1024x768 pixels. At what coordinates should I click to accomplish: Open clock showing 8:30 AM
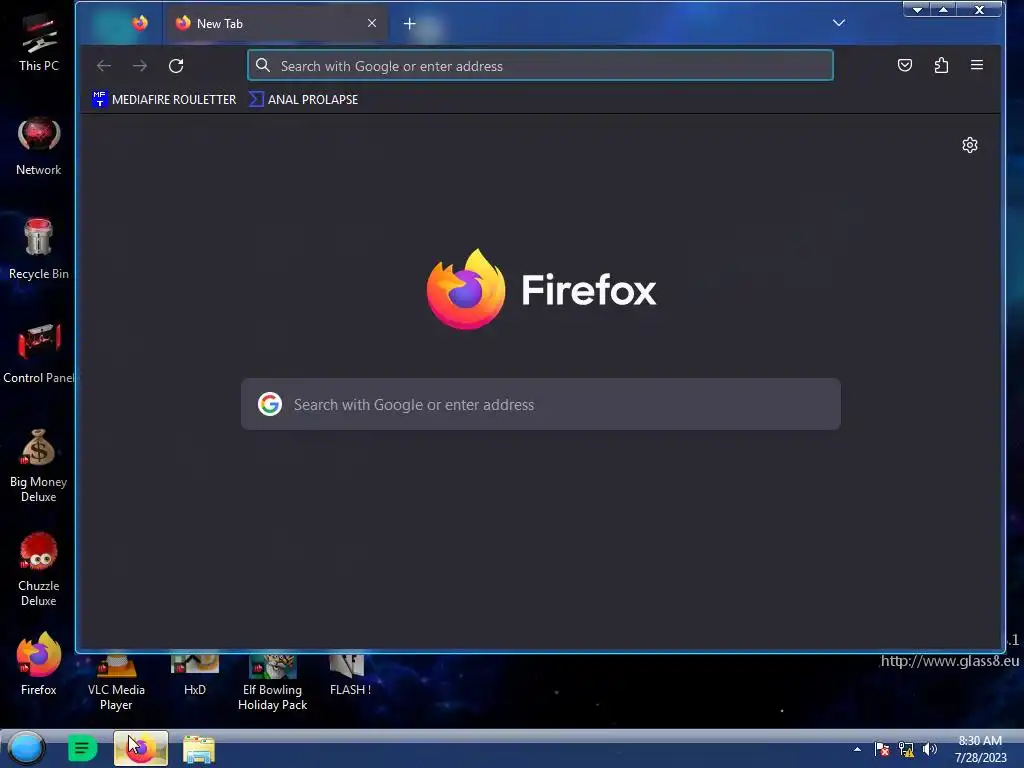tap(980, 749)
